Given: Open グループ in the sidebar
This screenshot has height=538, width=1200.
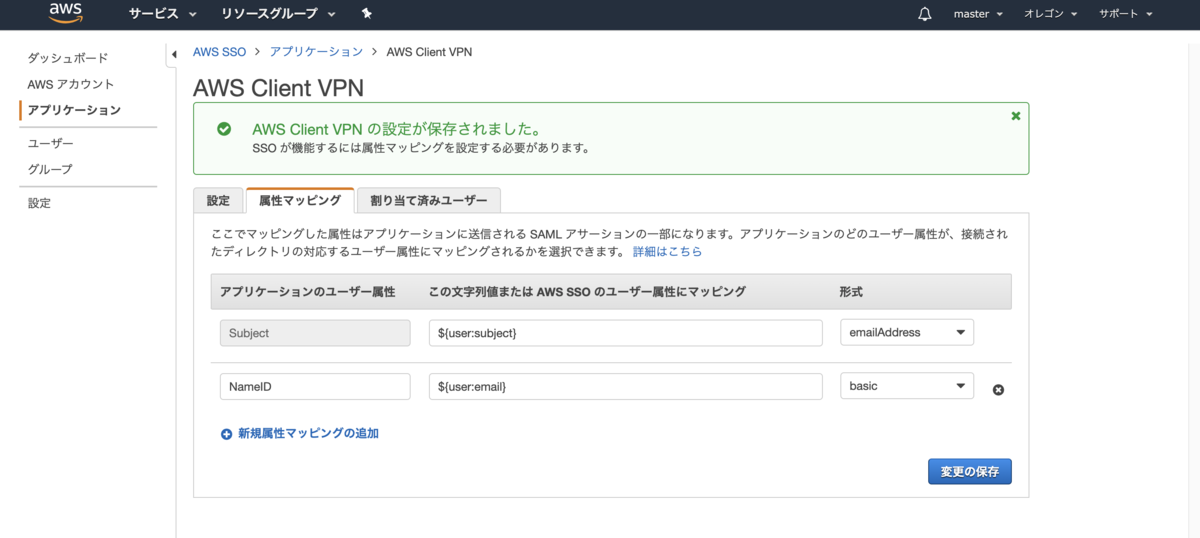Looking at the screenshot, I should pos(50,169).
